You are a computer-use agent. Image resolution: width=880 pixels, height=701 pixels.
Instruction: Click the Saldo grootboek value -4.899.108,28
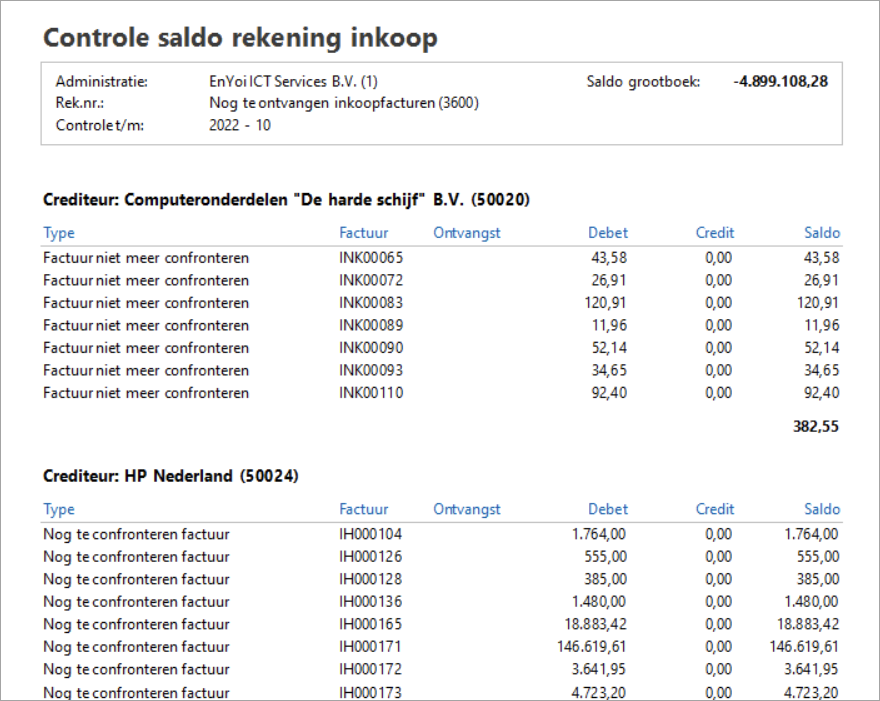[x=780, y=81]
